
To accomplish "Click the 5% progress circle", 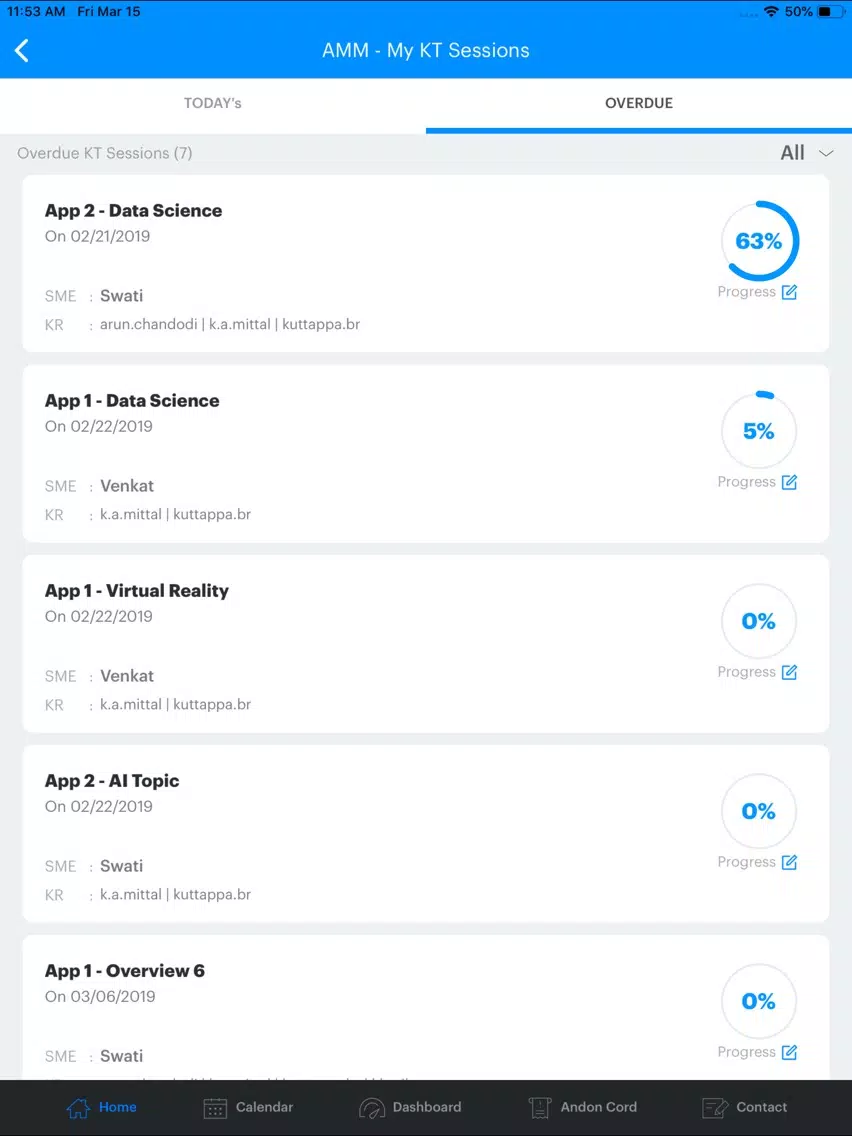I will [x=759, y=431].
